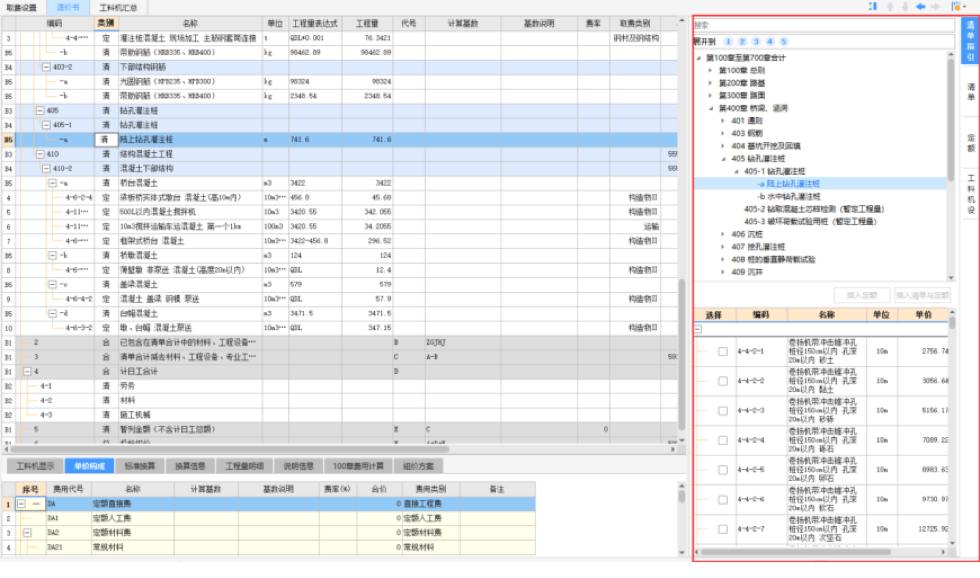Click the 插入清单与定额 button
980x578 pixels.
(x=920, y=295)
